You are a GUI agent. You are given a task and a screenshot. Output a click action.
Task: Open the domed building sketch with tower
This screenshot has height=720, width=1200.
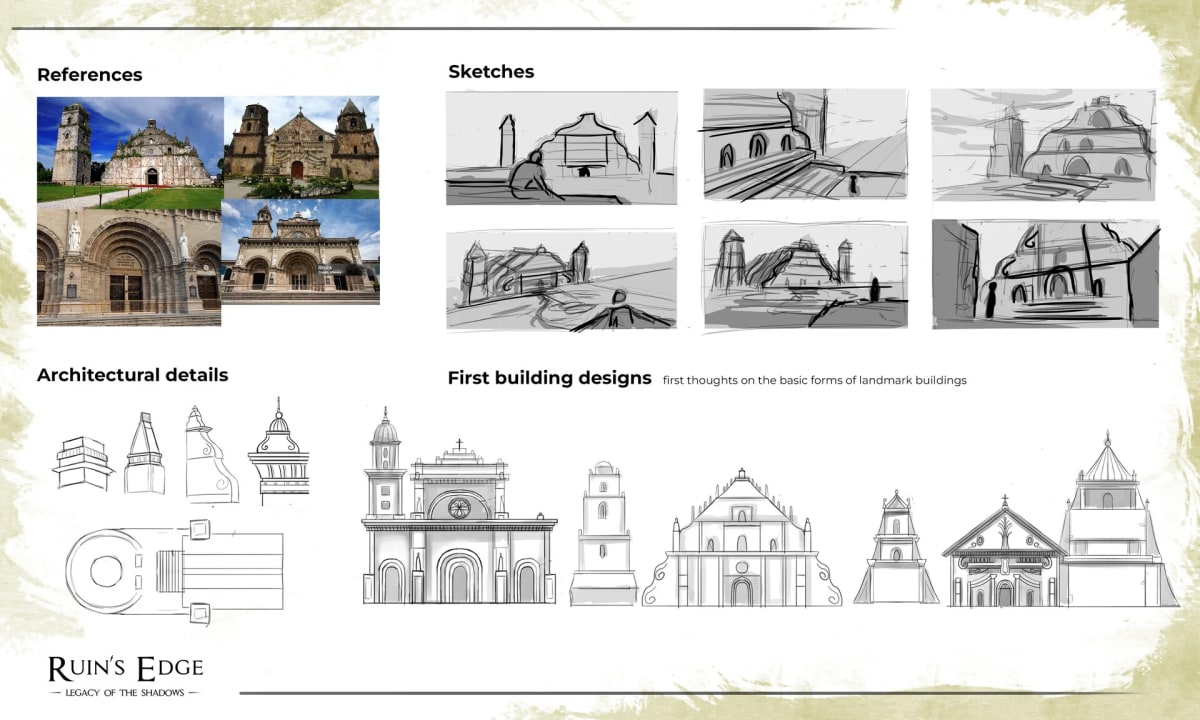pos(1045,144)
